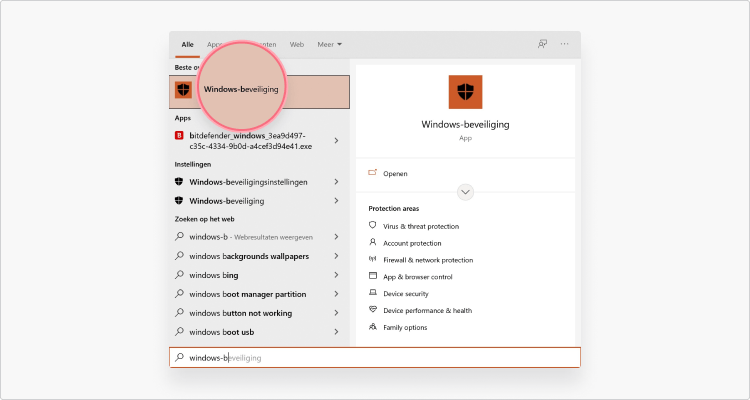750x400 pixels.
Task: Expand arrow next to the bitdefender exe result
Action: [336, 141]
